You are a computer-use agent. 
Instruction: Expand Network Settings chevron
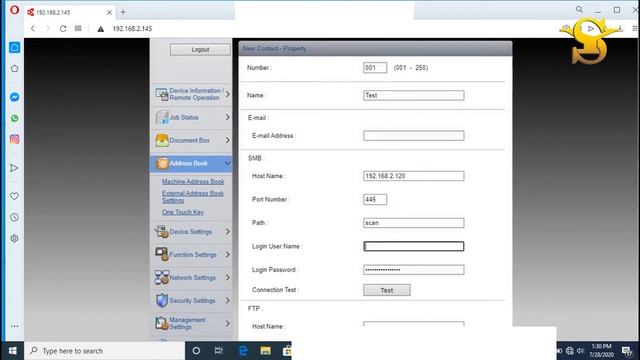pos(227,278)
